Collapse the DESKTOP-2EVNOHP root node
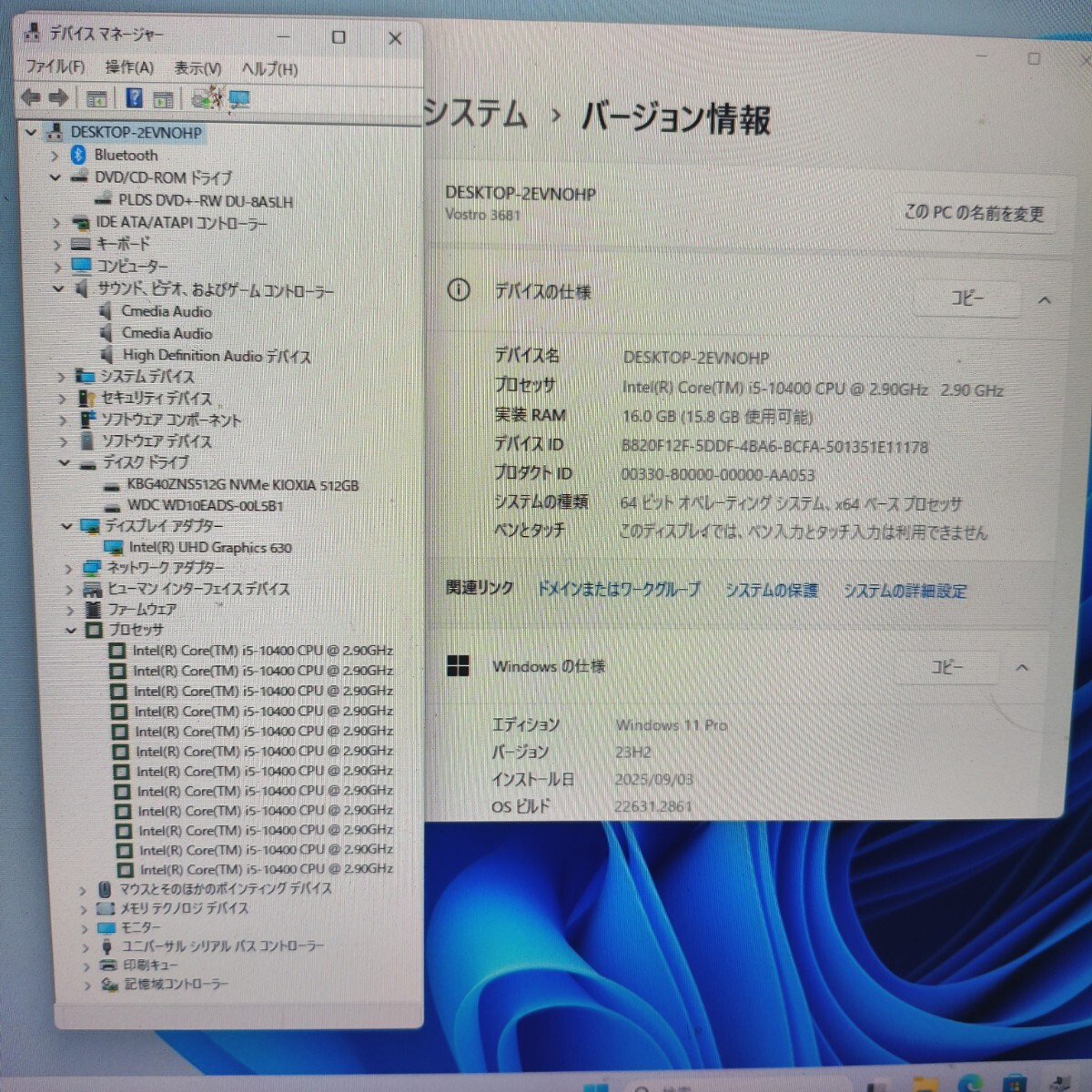The image size is (1092, 1092). click(x=31, y=132)
